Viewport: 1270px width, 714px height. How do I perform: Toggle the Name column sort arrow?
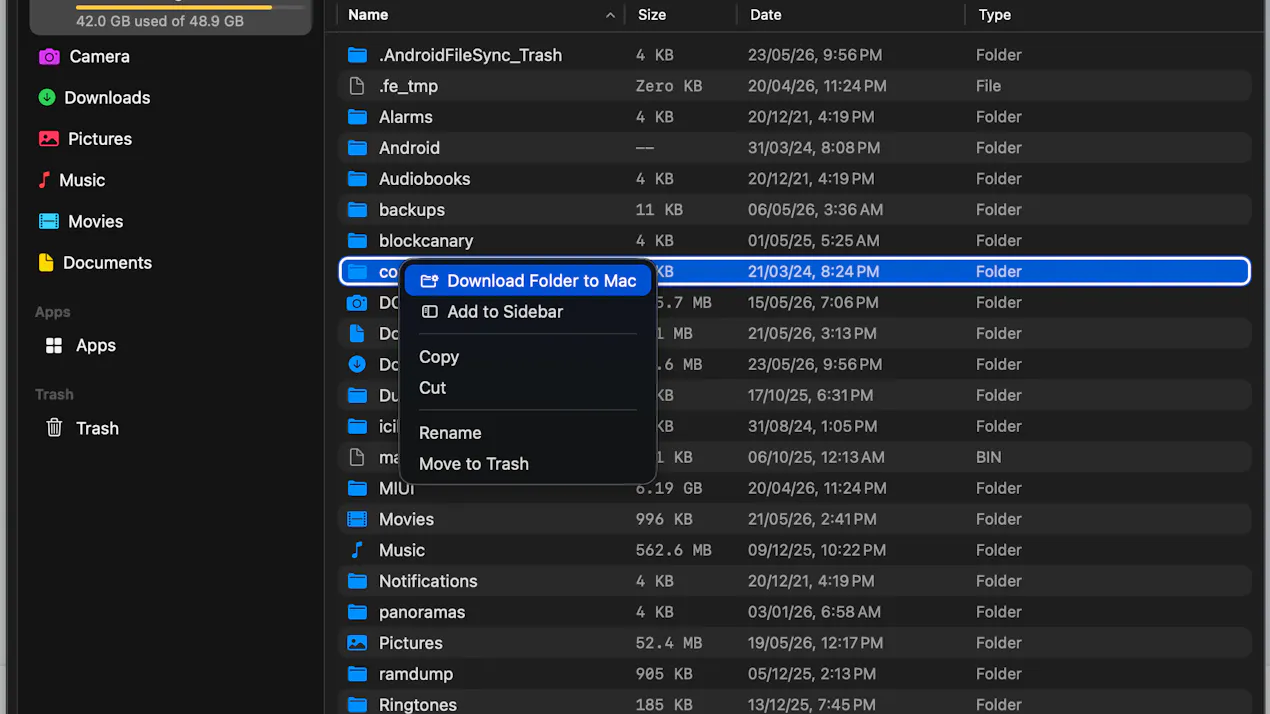click(x=610, y=15)
